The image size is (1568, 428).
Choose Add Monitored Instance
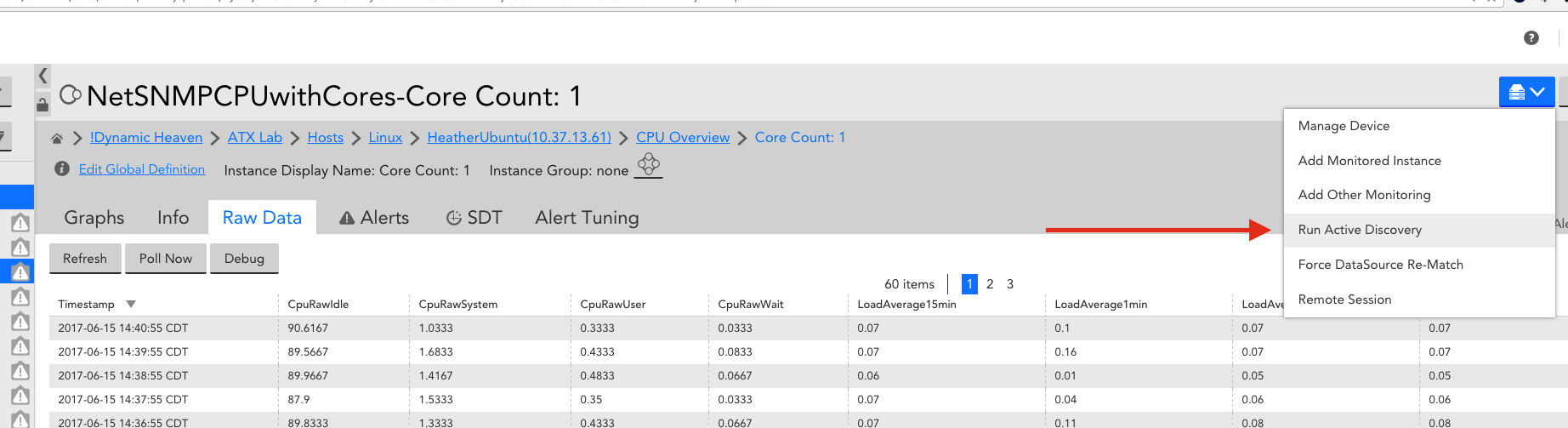click(1419, 161)
